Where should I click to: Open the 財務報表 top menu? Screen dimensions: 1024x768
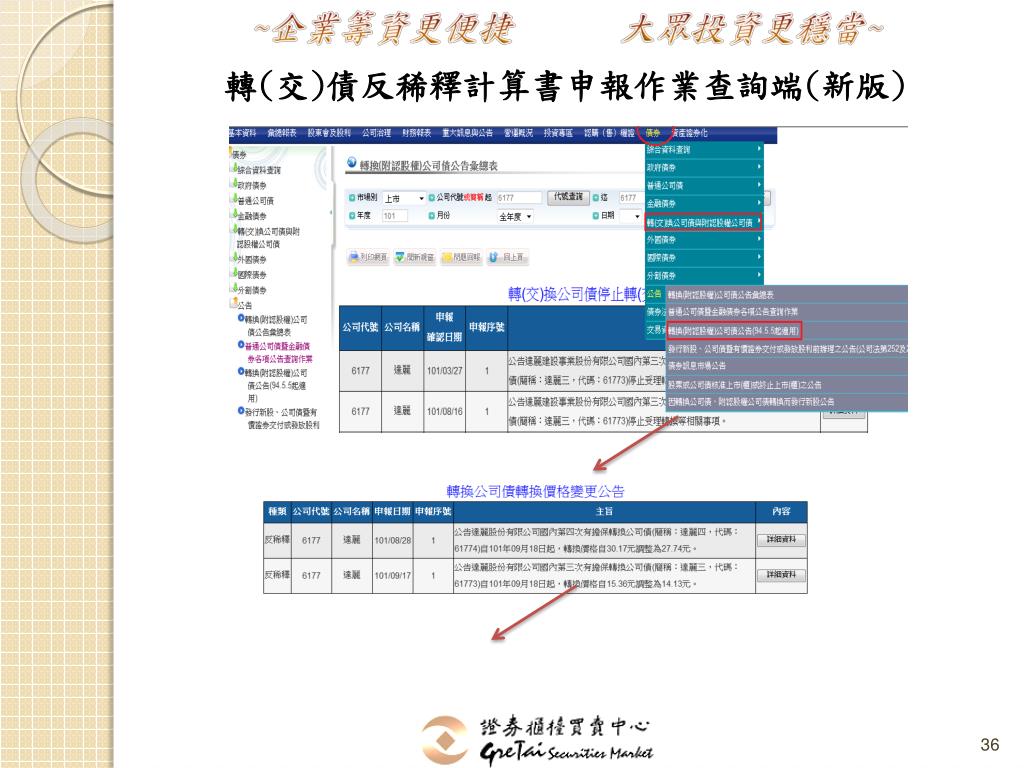click(x=417, y=133)
